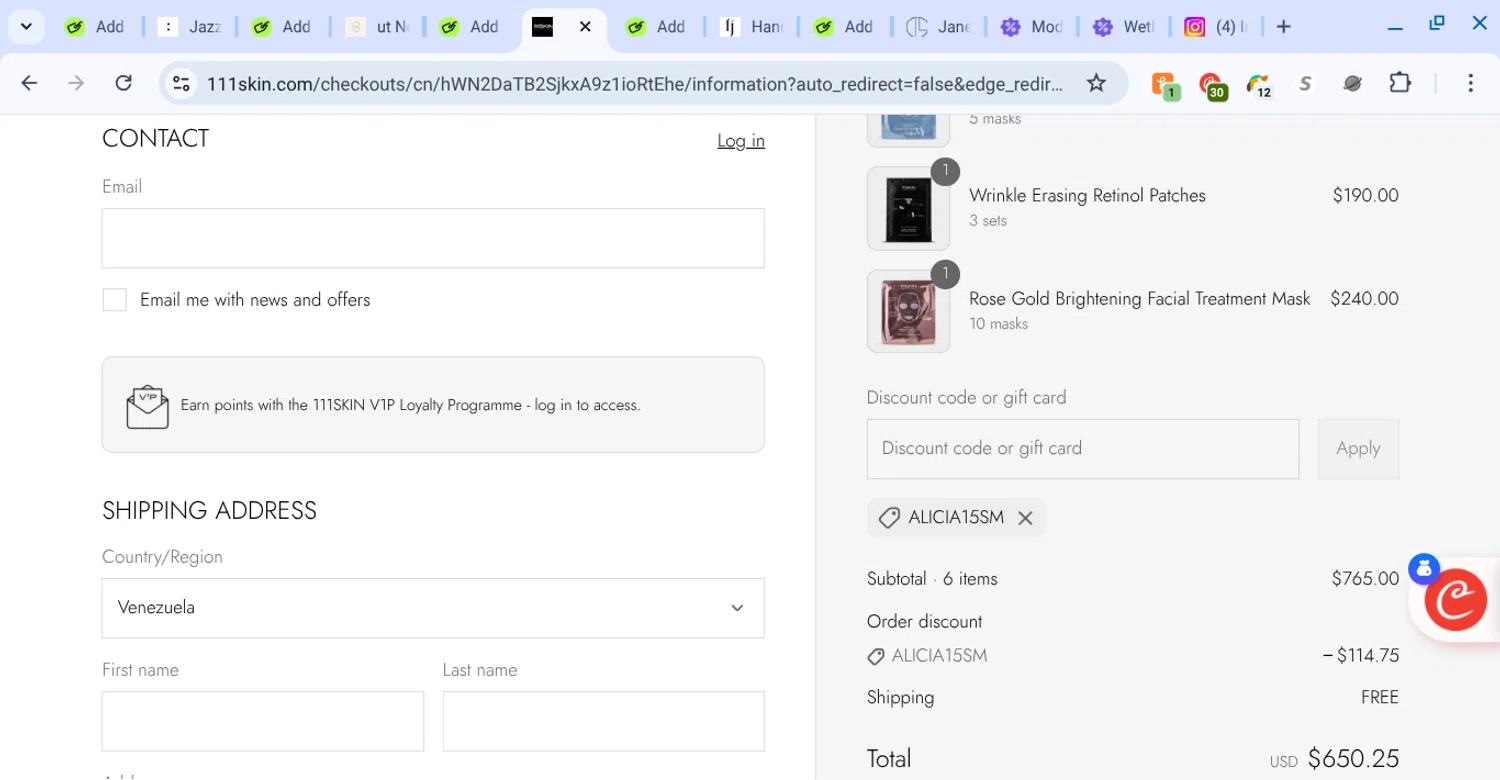Image resolution: width=1500 pixels, height=780 pixels.
Task: Close the active 111SKIN checkout tab
Action: pos(586,27)
